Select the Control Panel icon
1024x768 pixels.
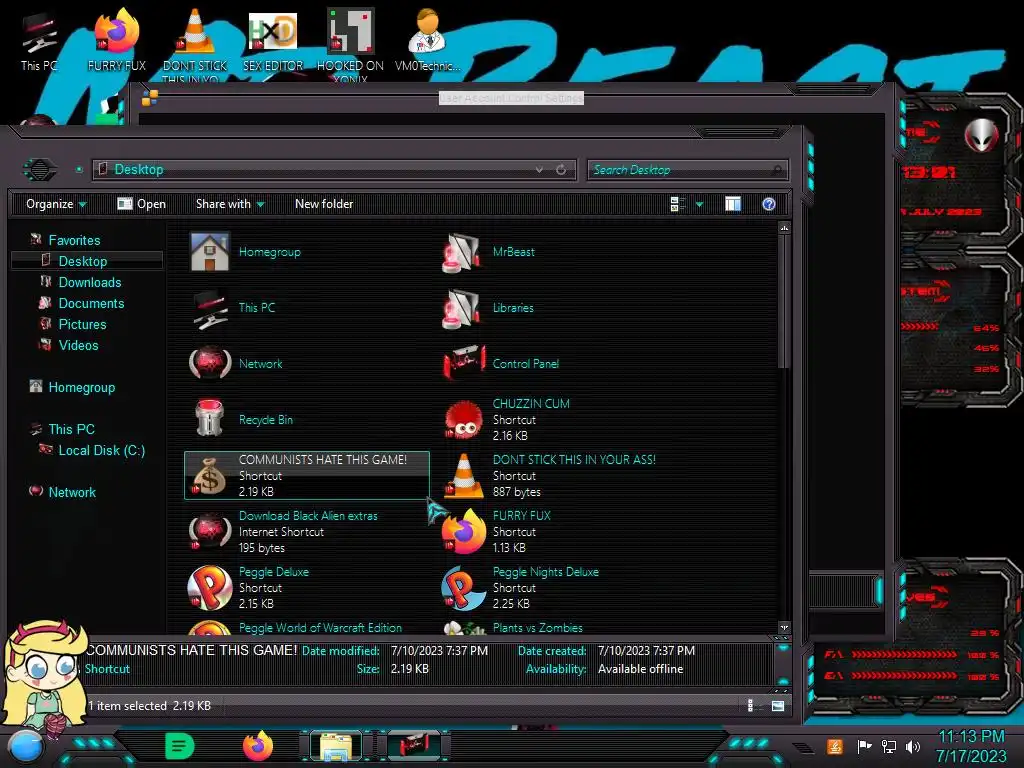point(463,364)
